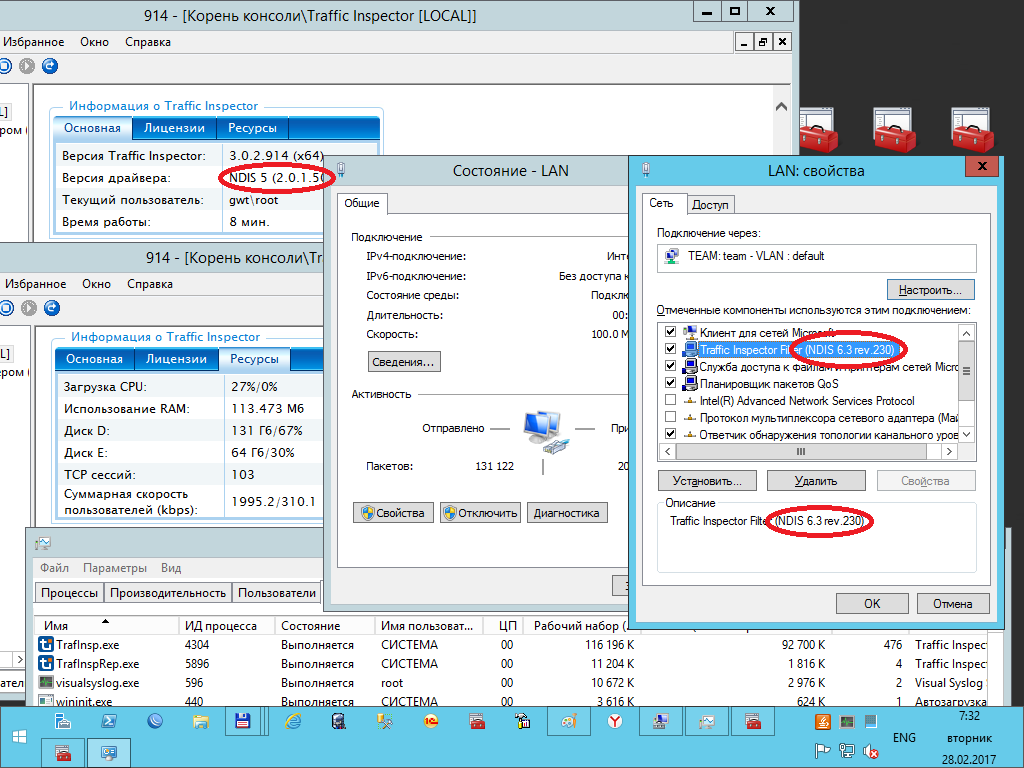Switch to Лицензии tab in upper console
This screenshot has height=768, width=1024.
coord(174,128)
